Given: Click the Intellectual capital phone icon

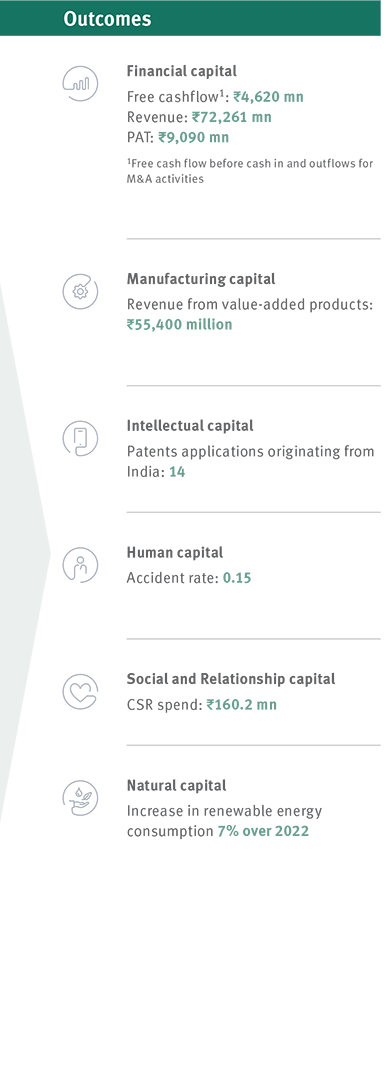Looking at the screenshot, I should [80, 438].
